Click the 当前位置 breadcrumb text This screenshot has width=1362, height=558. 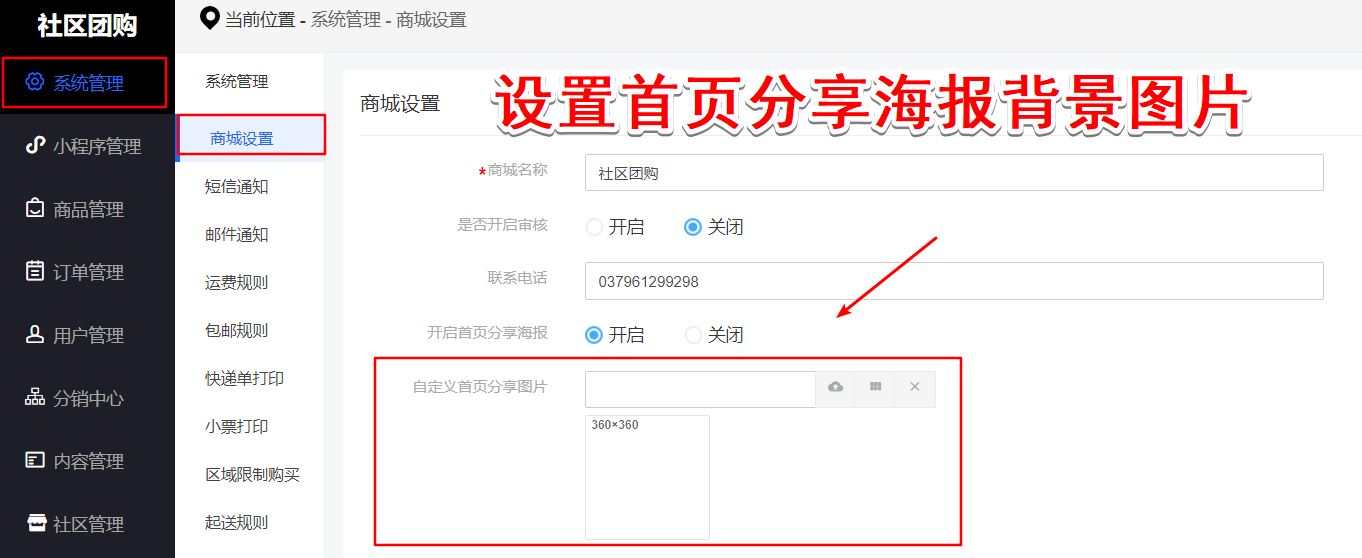(261, 19)
